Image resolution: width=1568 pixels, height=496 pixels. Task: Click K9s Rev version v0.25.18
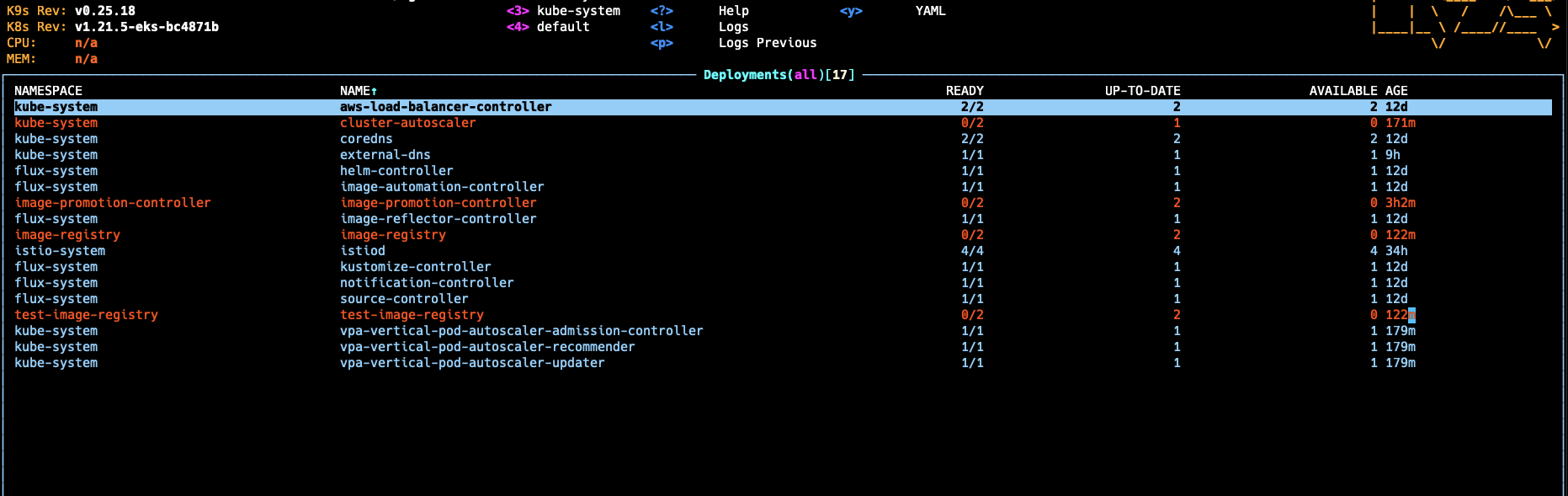(104, 11)
